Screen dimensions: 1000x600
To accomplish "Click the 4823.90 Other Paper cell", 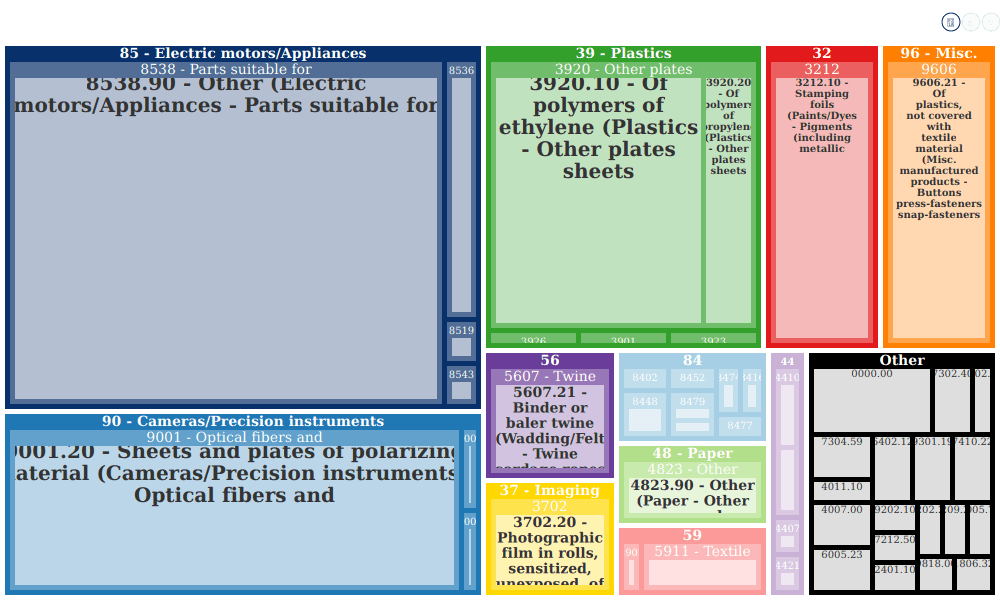I will tap(693, 495).
